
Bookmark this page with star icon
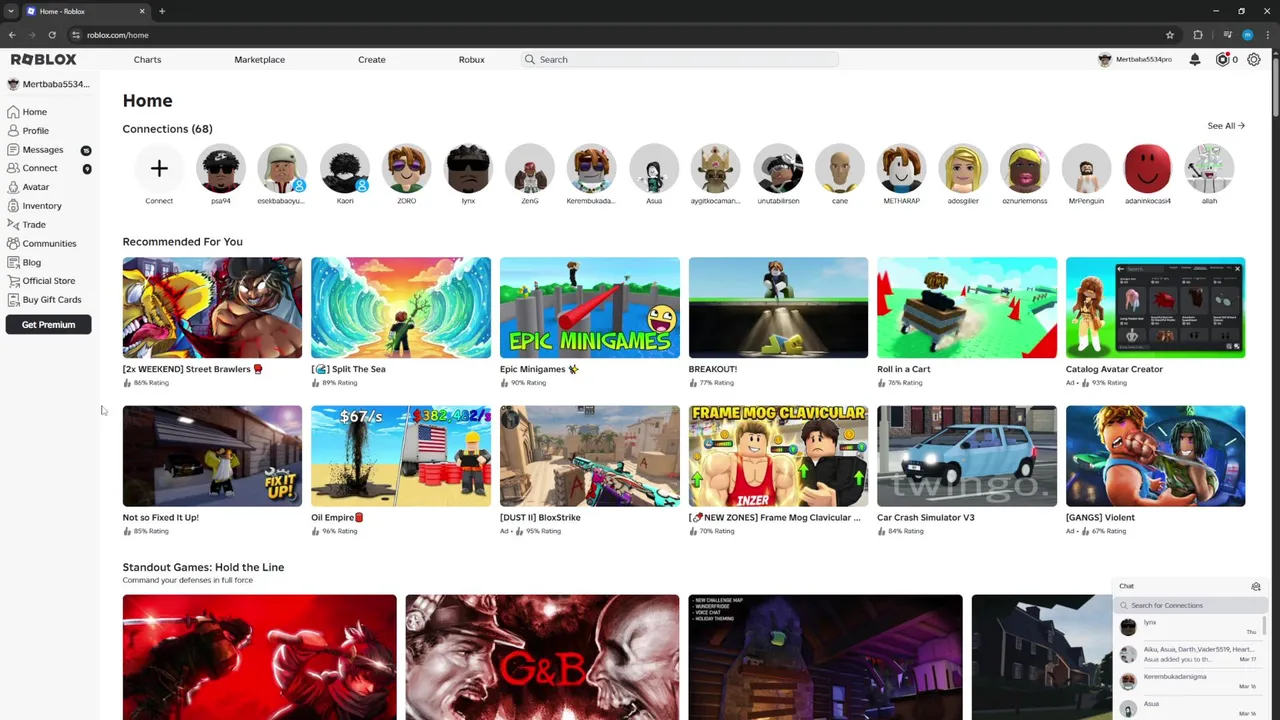point(1170,35)
